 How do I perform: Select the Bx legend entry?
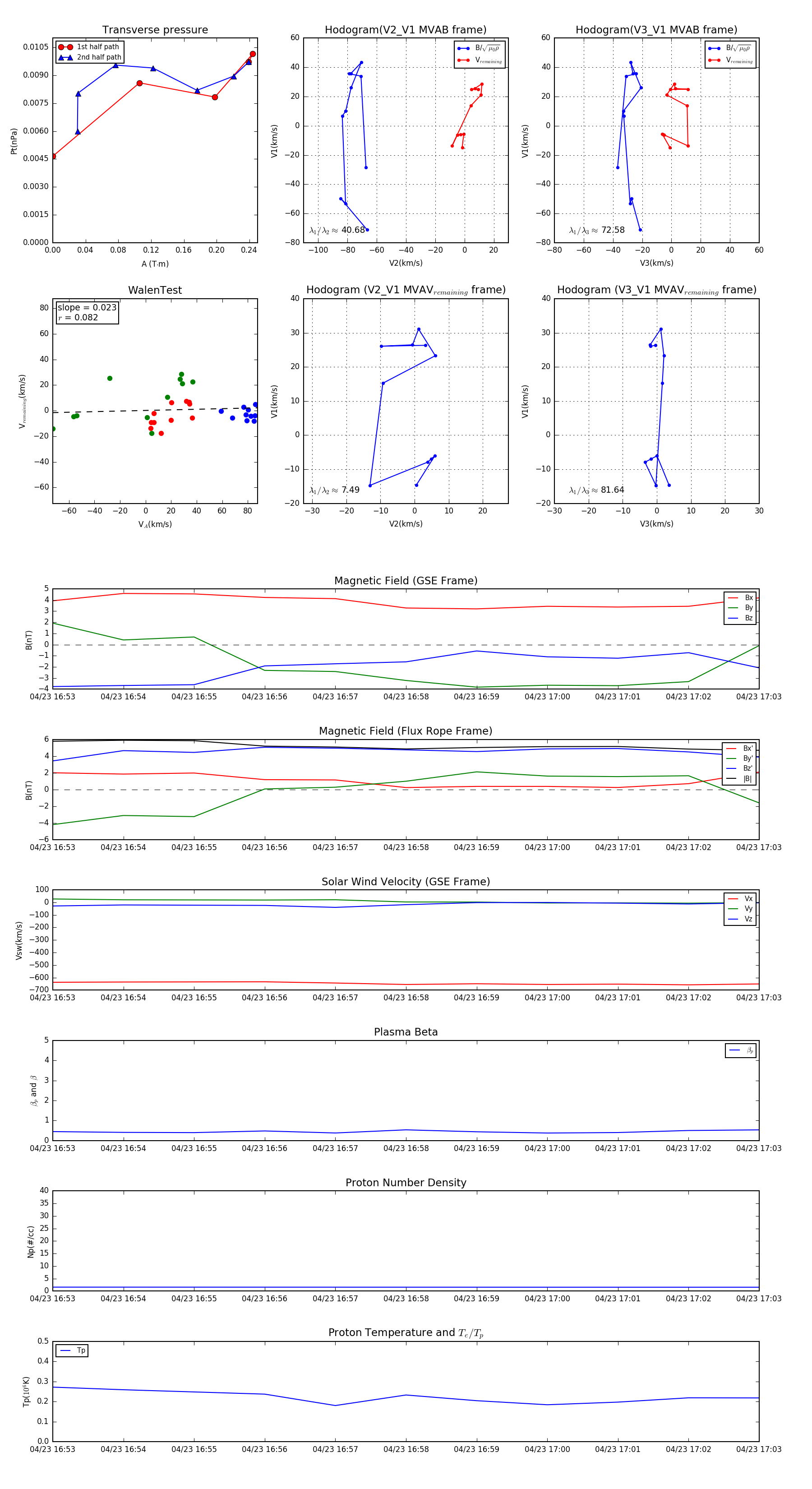[x=740, y=598]
